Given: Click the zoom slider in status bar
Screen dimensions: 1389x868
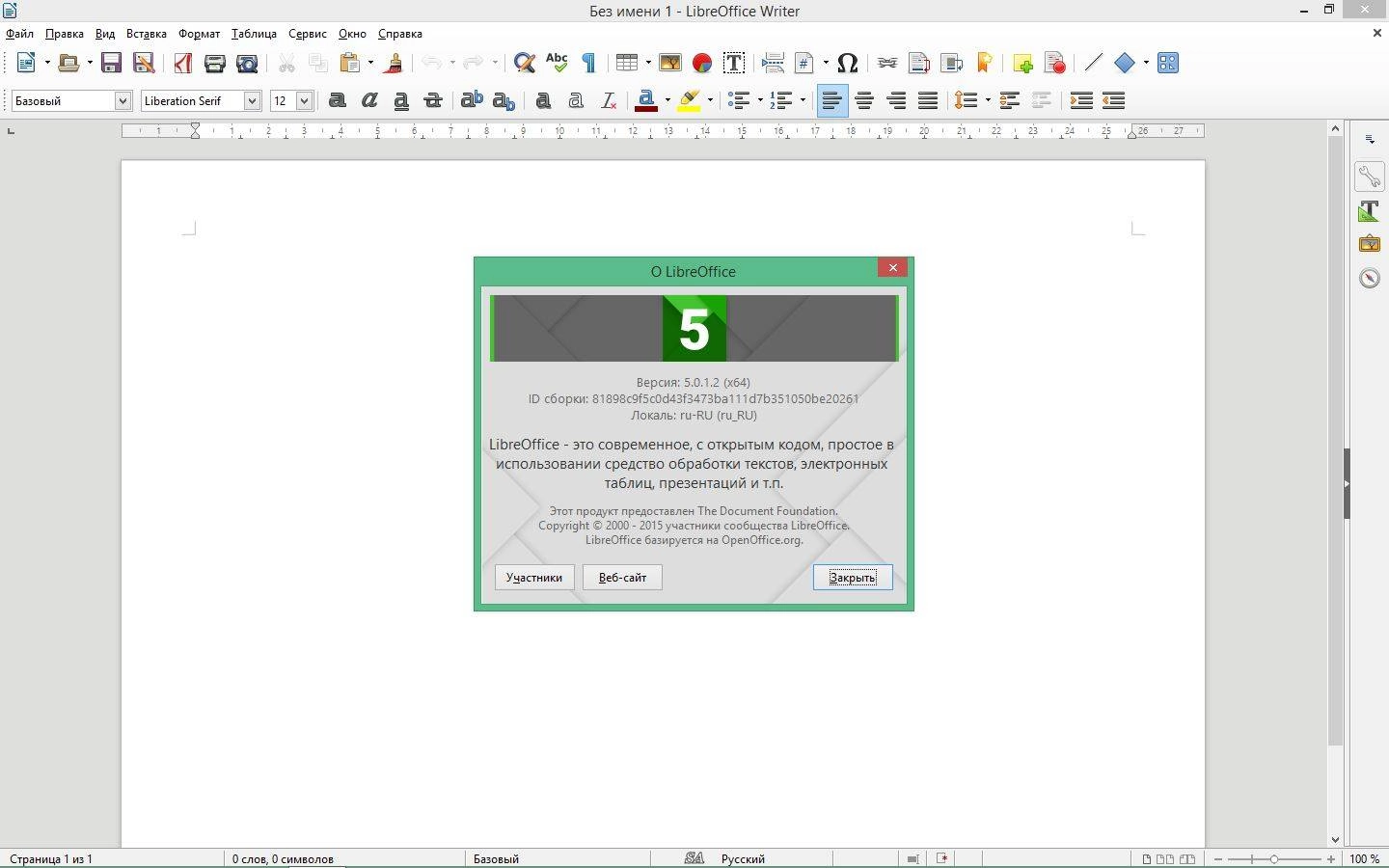Looking at the screenshot, I should 1274,858.
